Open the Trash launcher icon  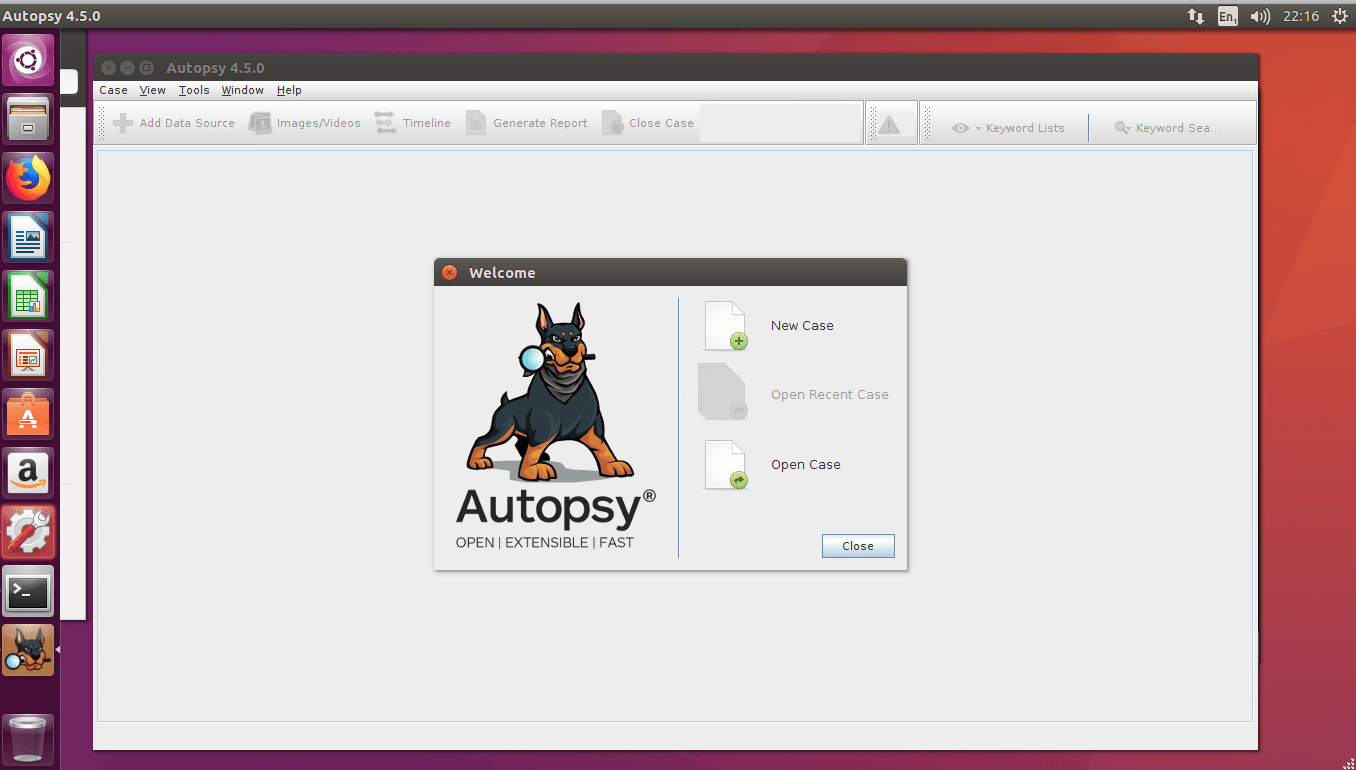click(x=28, y=740)
